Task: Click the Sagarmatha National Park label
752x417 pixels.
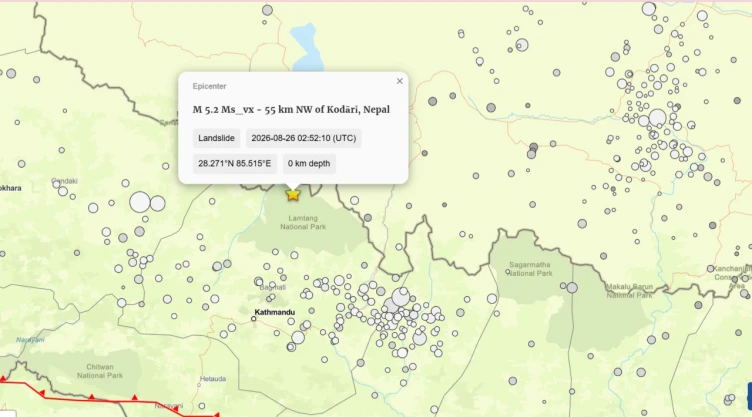Action: (x=530, y=269)
